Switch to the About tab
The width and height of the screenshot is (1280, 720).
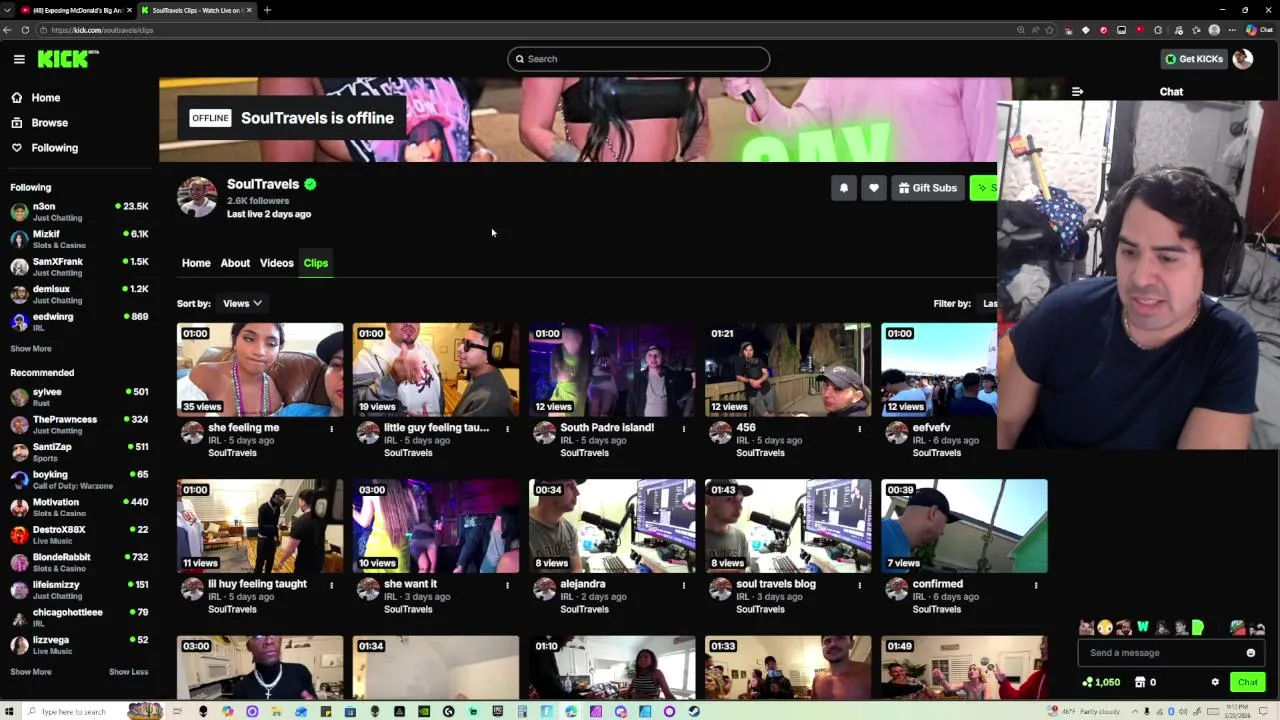coord(235,263)
